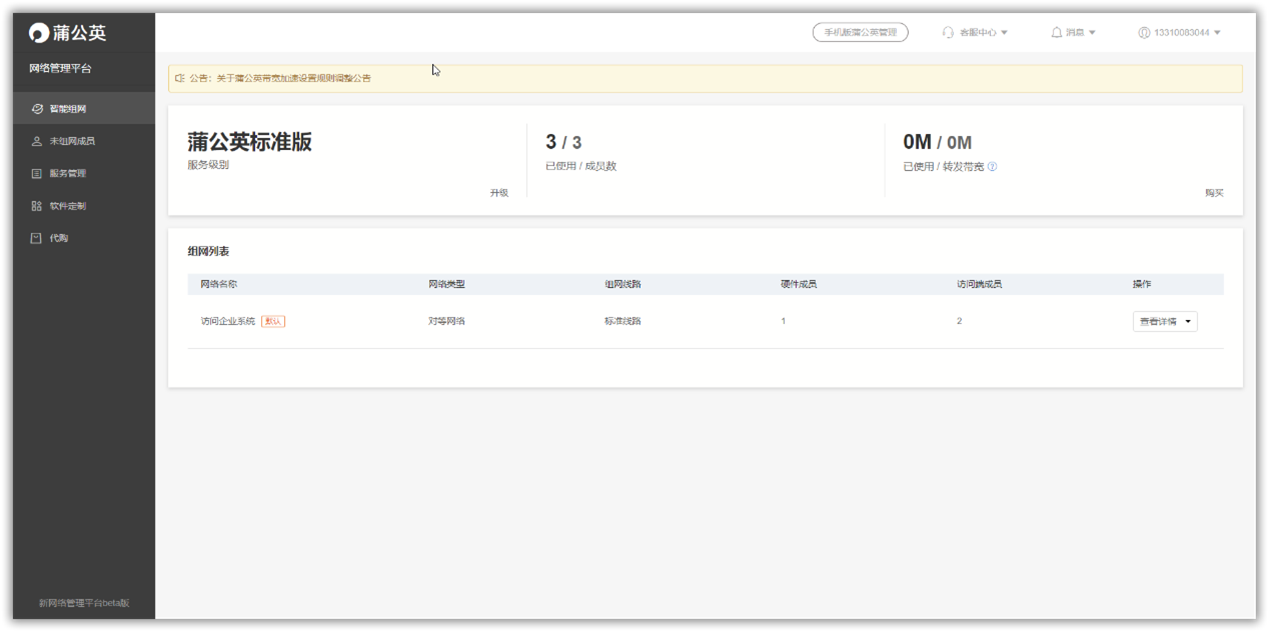This screenshot has width=1269, height=632.
Task: Click the 组网列表 section heading
Action: [209, 251]
